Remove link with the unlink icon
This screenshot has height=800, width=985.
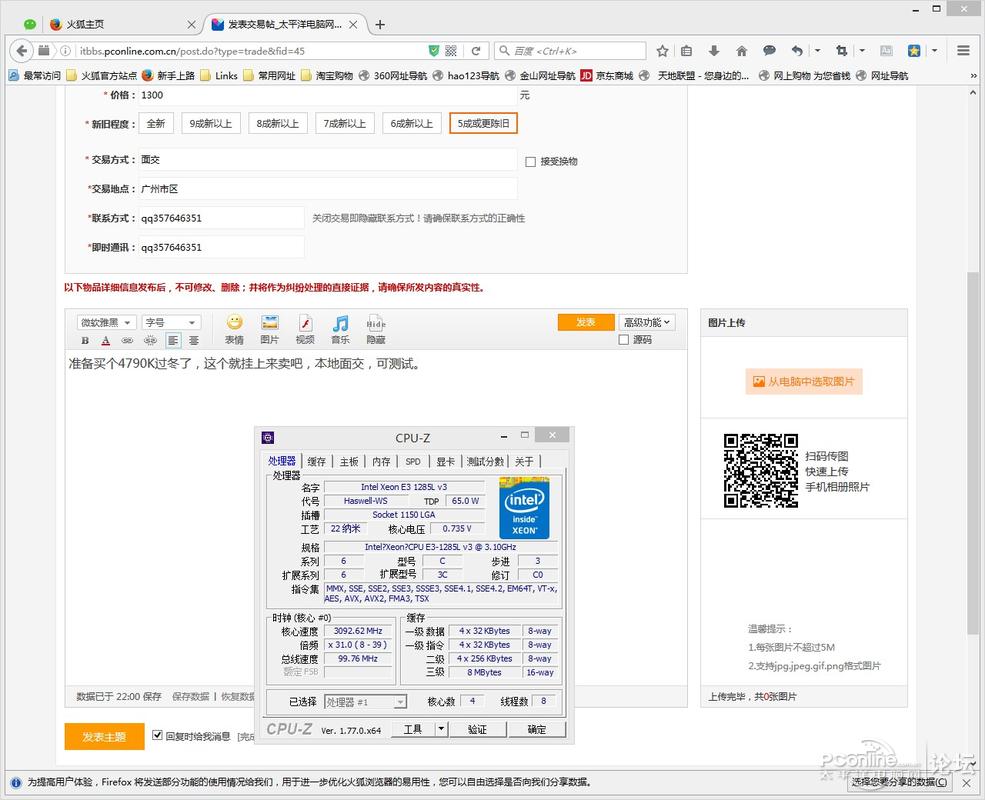coord(150,340)
